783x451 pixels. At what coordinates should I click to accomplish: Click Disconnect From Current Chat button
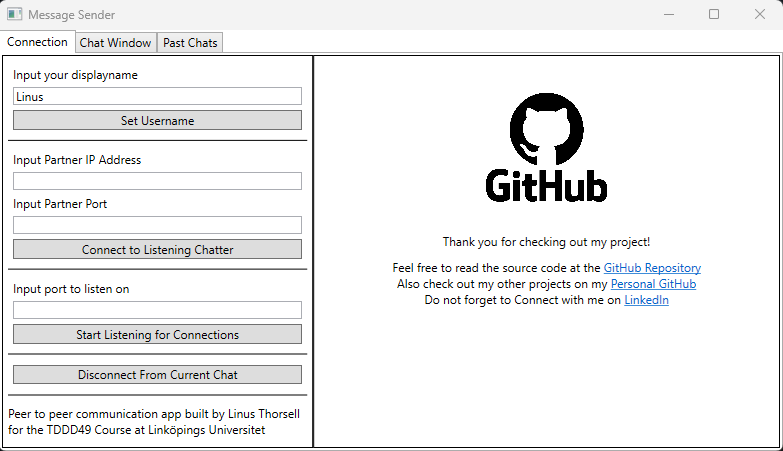[x=157, y=375]
